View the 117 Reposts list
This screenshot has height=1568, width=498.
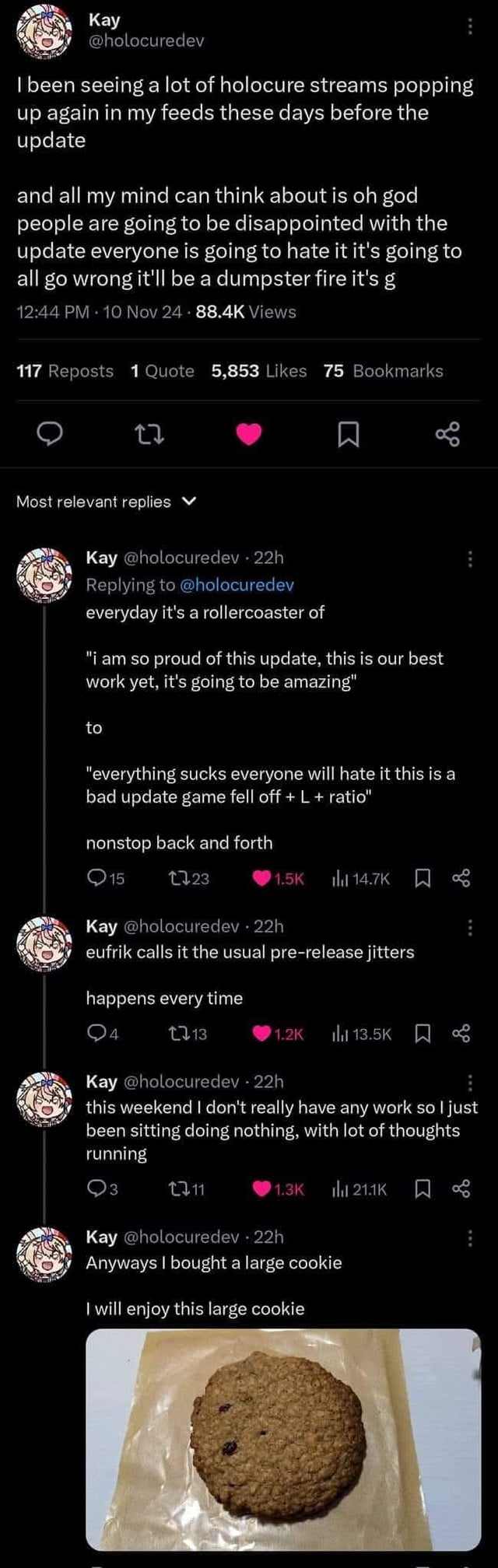pyautogui.click(x=65, y=371)
